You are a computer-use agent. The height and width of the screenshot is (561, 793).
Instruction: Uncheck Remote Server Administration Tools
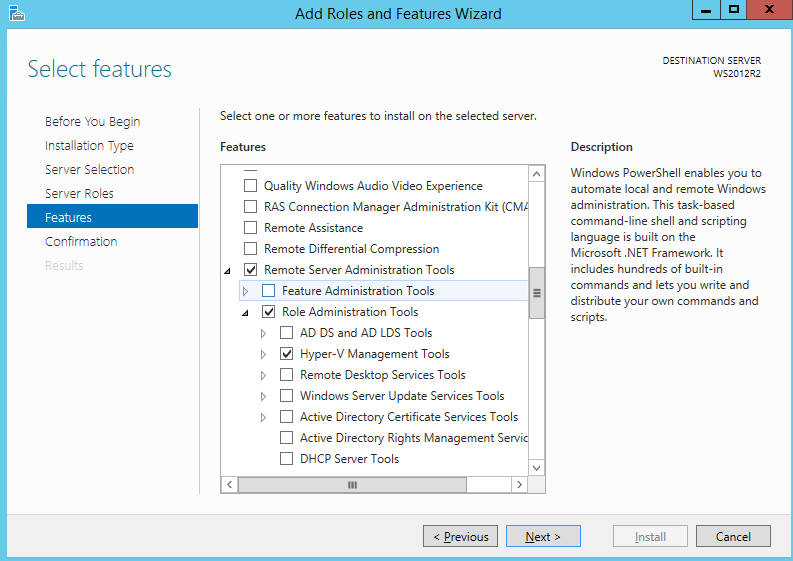[250, 270]
